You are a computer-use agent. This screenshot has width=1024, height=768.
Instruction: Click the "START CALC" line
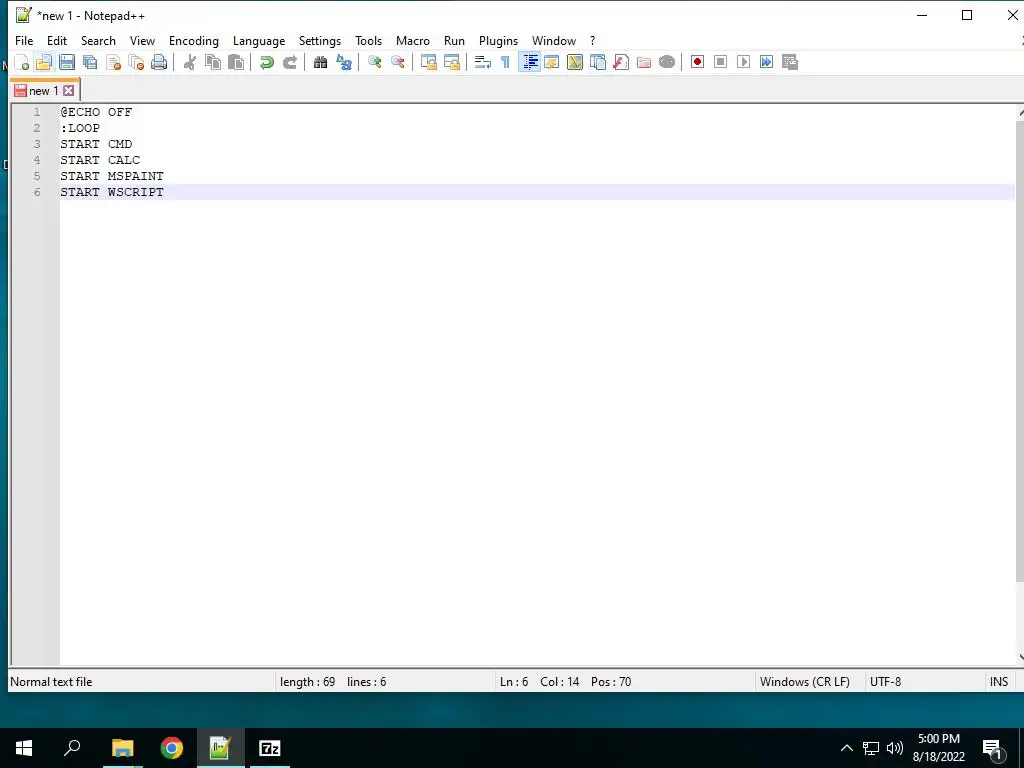click(x=100, y=160)
